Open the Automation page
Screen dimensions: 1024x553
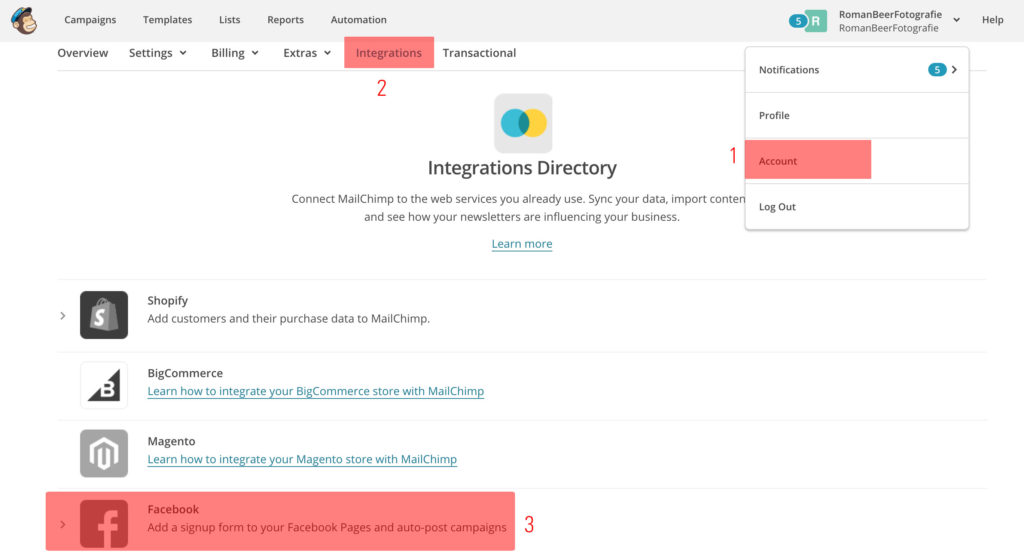[x=359, y=20]
